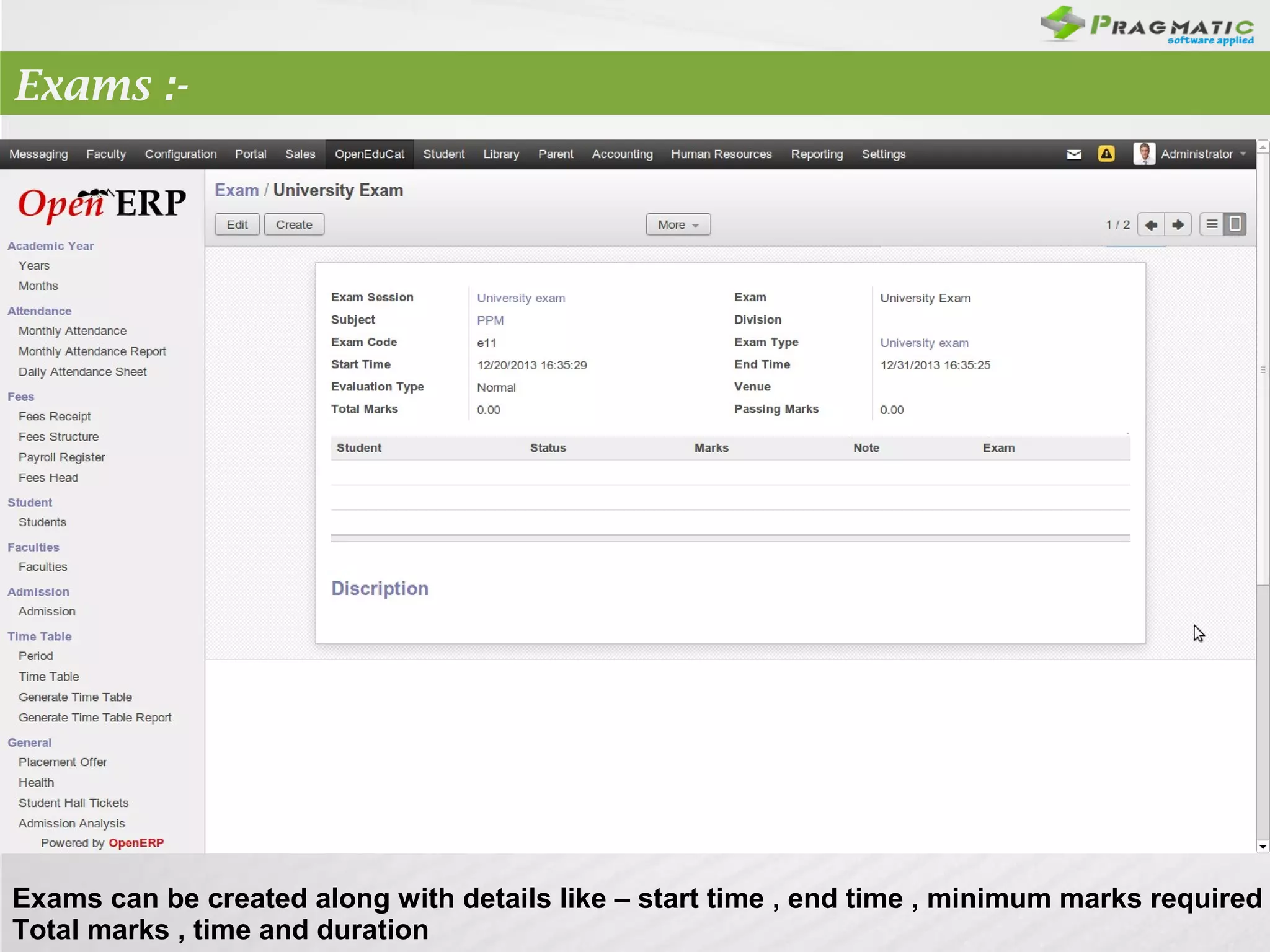Click the OpenERP logo
The image size is (1270, 952).
coord(102,204)
